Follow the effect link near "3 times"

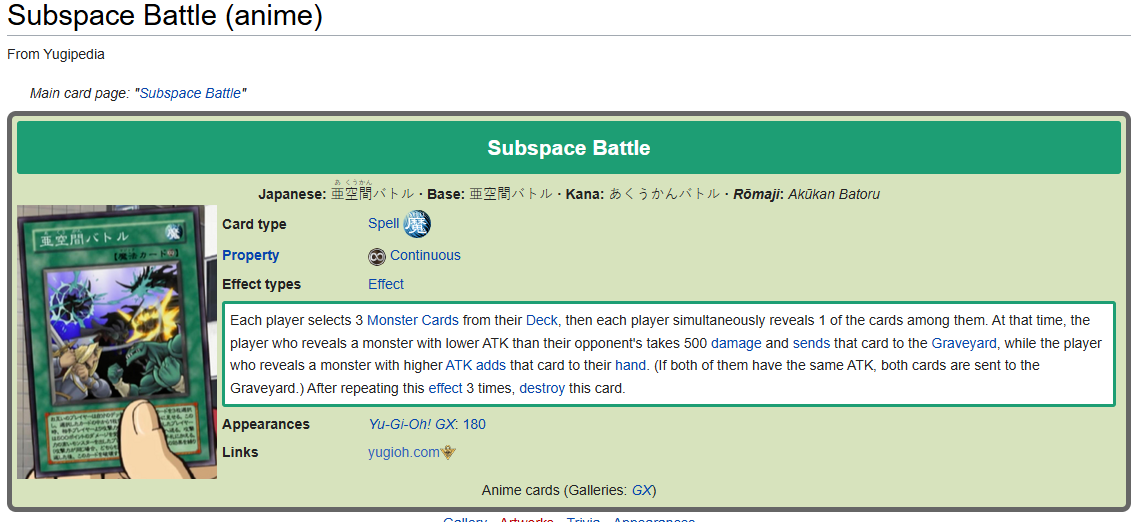[x=446, y=389]
